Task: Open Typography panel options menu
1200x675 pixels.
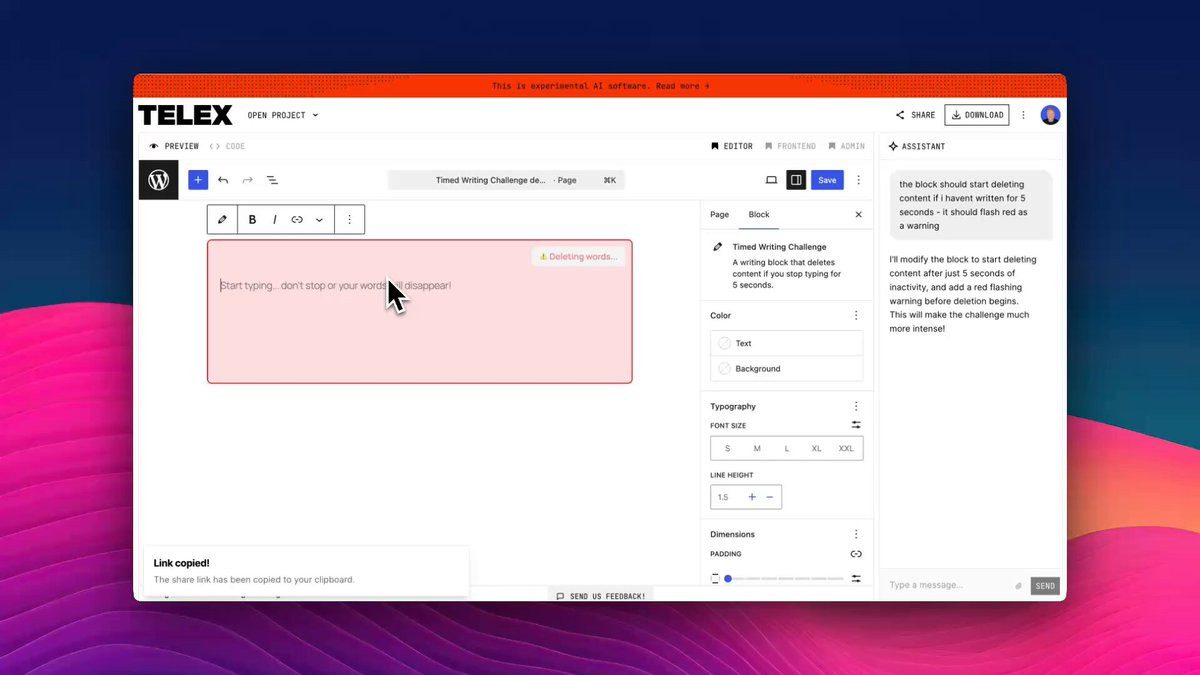Action: click(856, 406)
